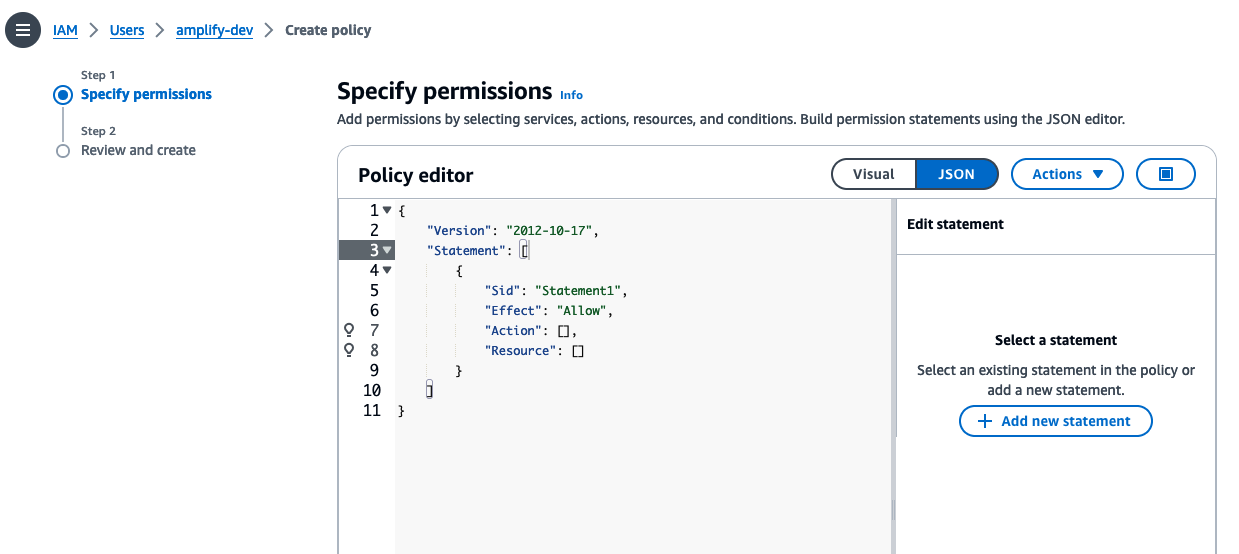Open Users breadcrumb link

pyautogui.click(x=127, y=30)
